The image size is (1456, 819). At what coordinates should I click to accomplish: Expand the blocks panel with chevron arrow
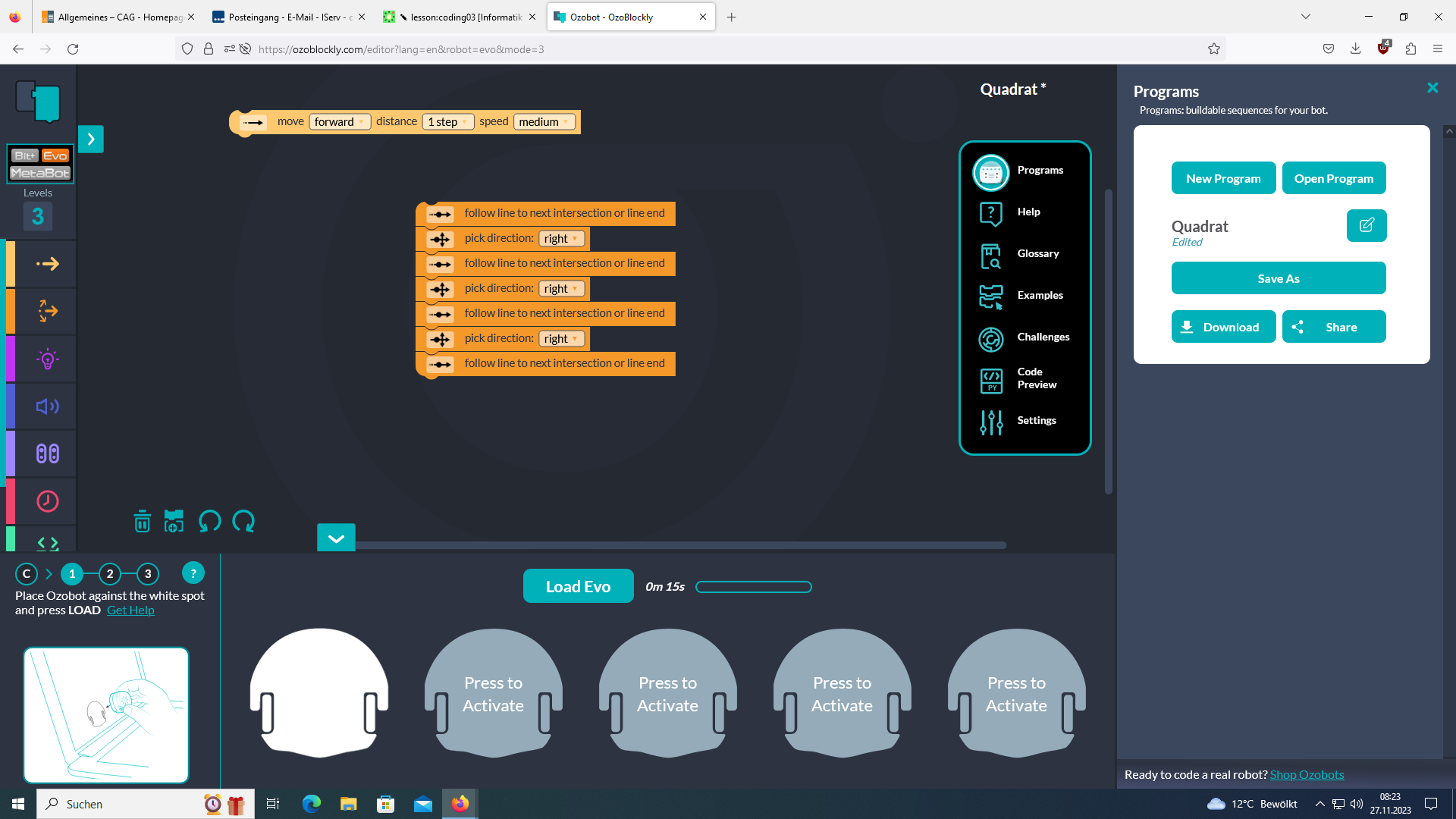91,139
